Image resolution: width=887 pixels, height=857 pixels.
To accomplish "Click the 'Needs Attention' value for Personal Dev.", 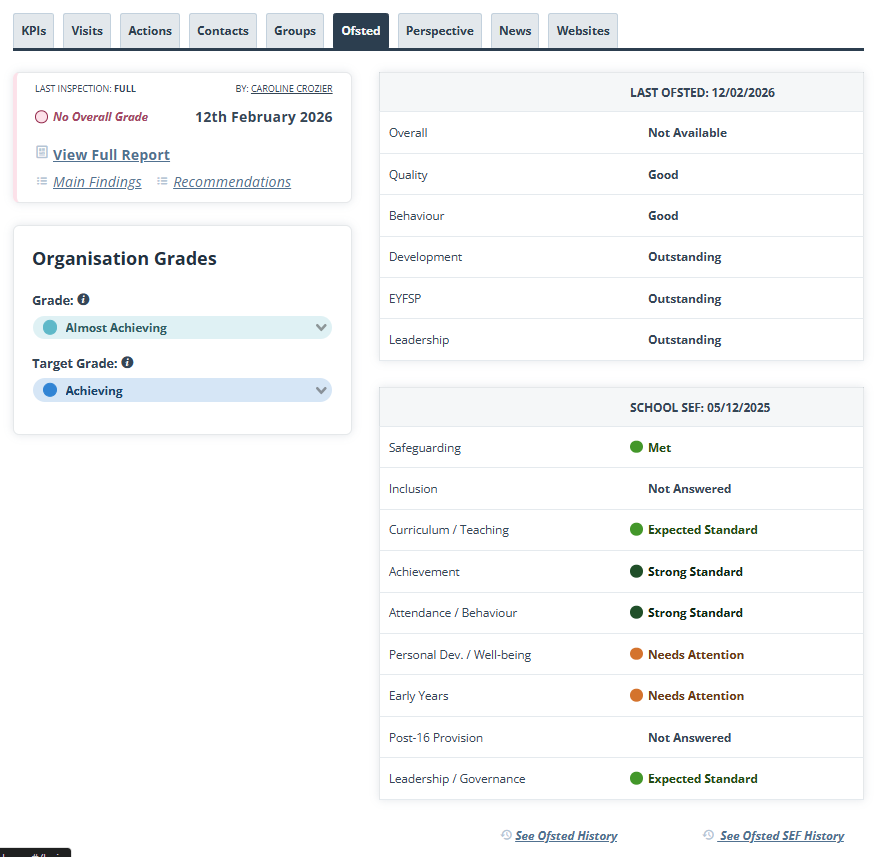I will pos(696,654).
